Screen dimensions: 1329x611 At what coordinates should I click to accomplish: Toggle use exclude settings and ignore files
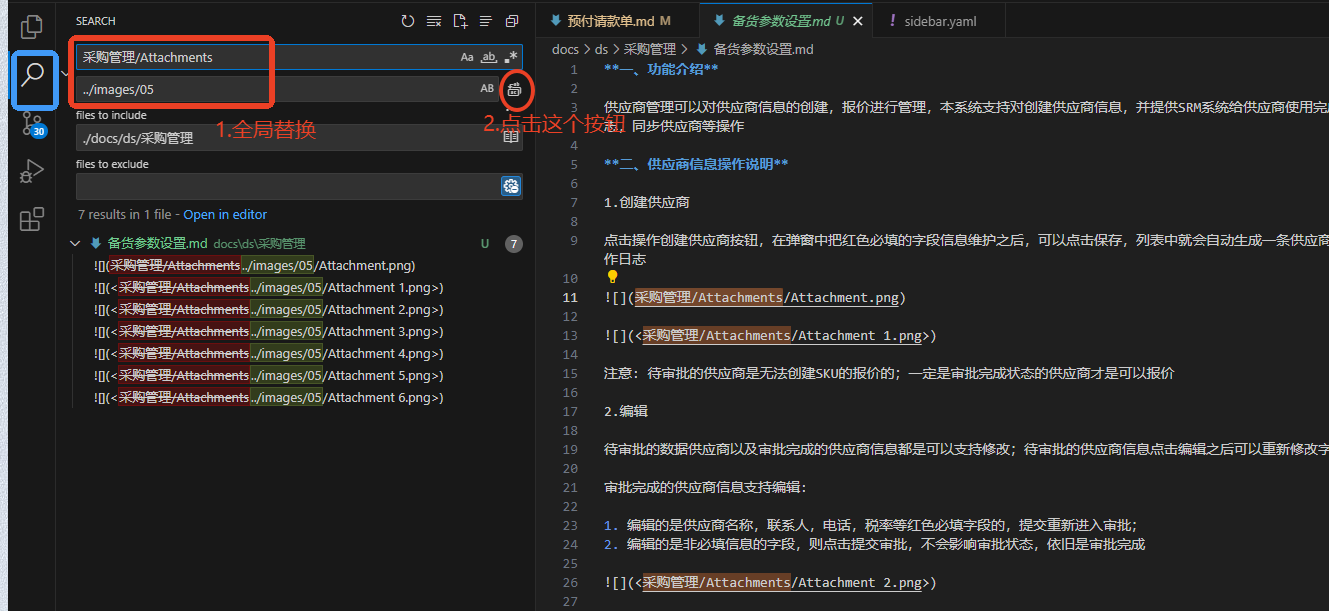511,186
